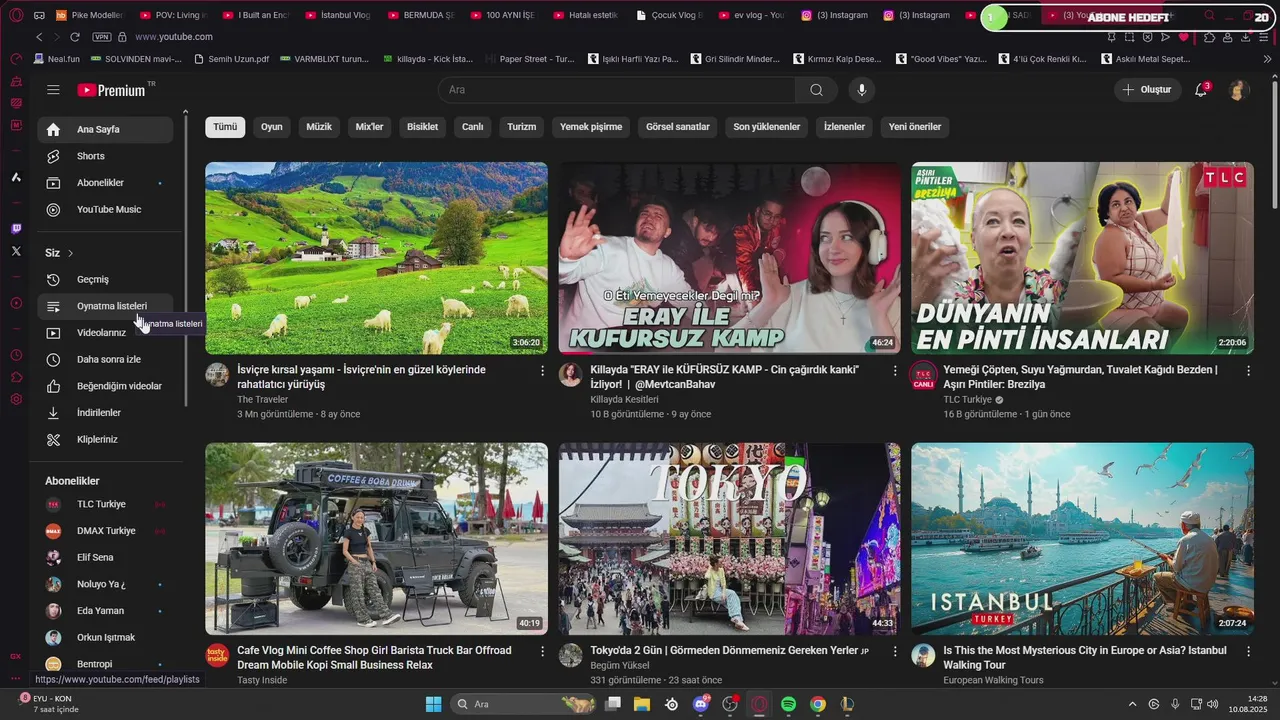
Task: Open options for ERAY ile KÜFÜRSÜZ KAMP video
Action: [x=896, y=371]
